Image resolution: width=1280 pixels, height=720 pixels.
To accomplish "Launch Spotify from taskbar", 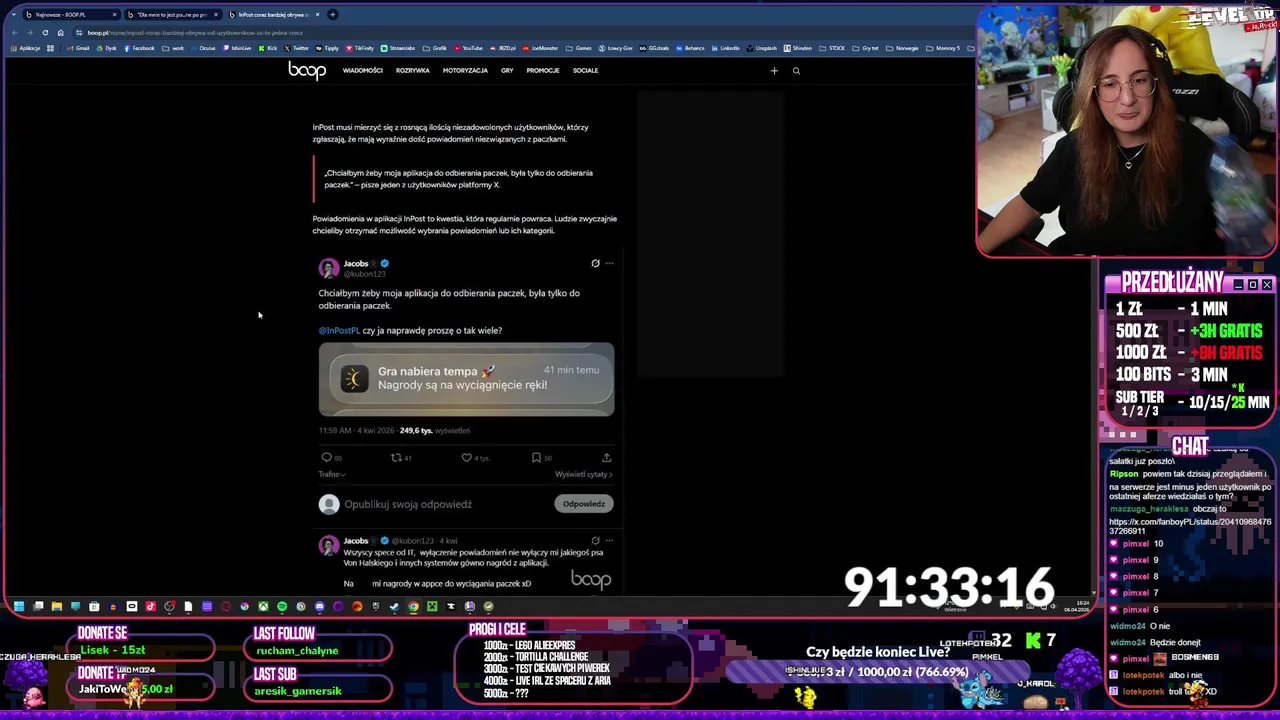I will click(282, 606).
